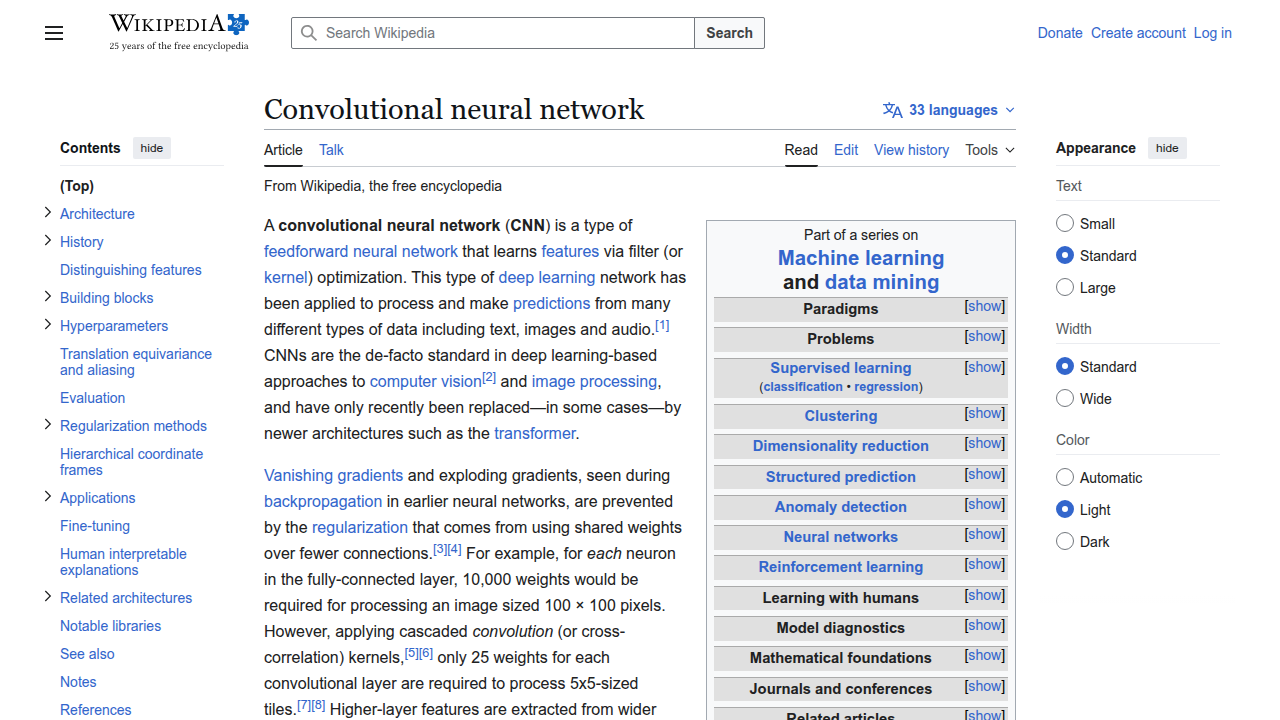This screenshot has height=720, width=1280.
Task: Click the Wikipedia logo
Action: click(x=179, y=32)
